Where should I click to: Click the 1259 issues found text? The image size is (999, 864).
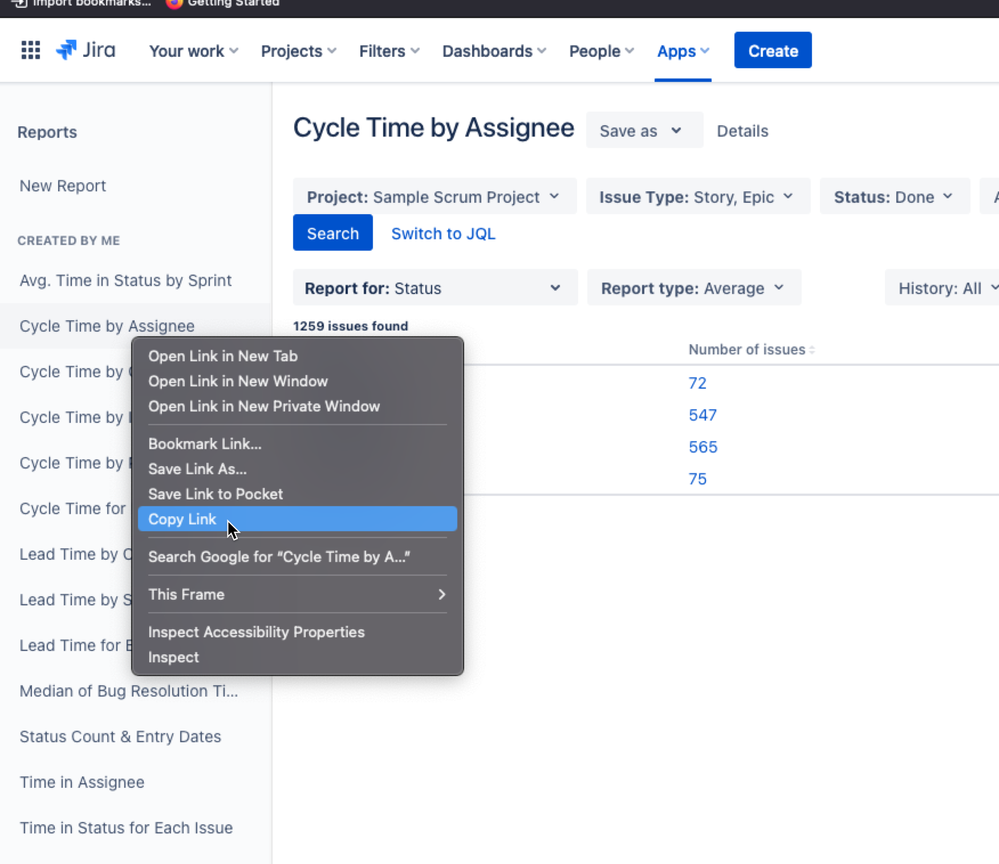click(x=350, y=326)
